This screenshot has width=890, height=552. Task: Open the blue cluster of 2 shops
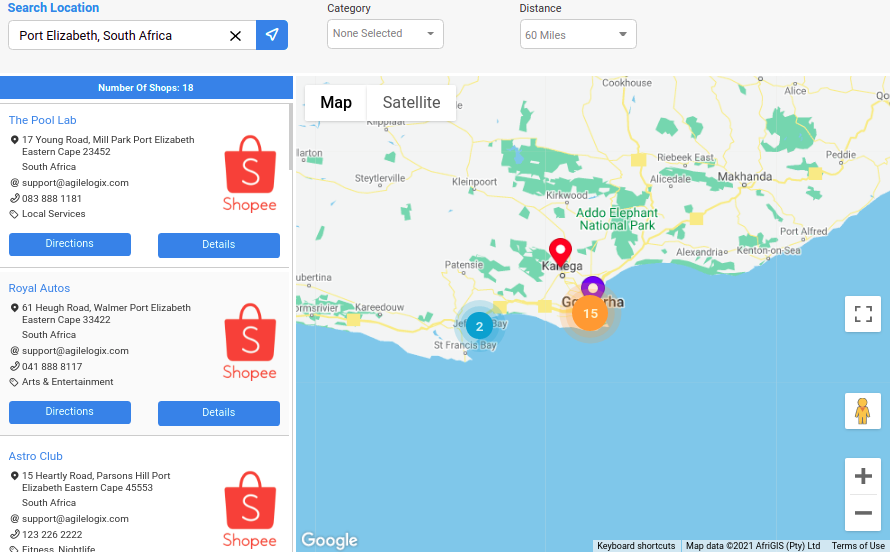pyautogui.click(x=480, y=326)
